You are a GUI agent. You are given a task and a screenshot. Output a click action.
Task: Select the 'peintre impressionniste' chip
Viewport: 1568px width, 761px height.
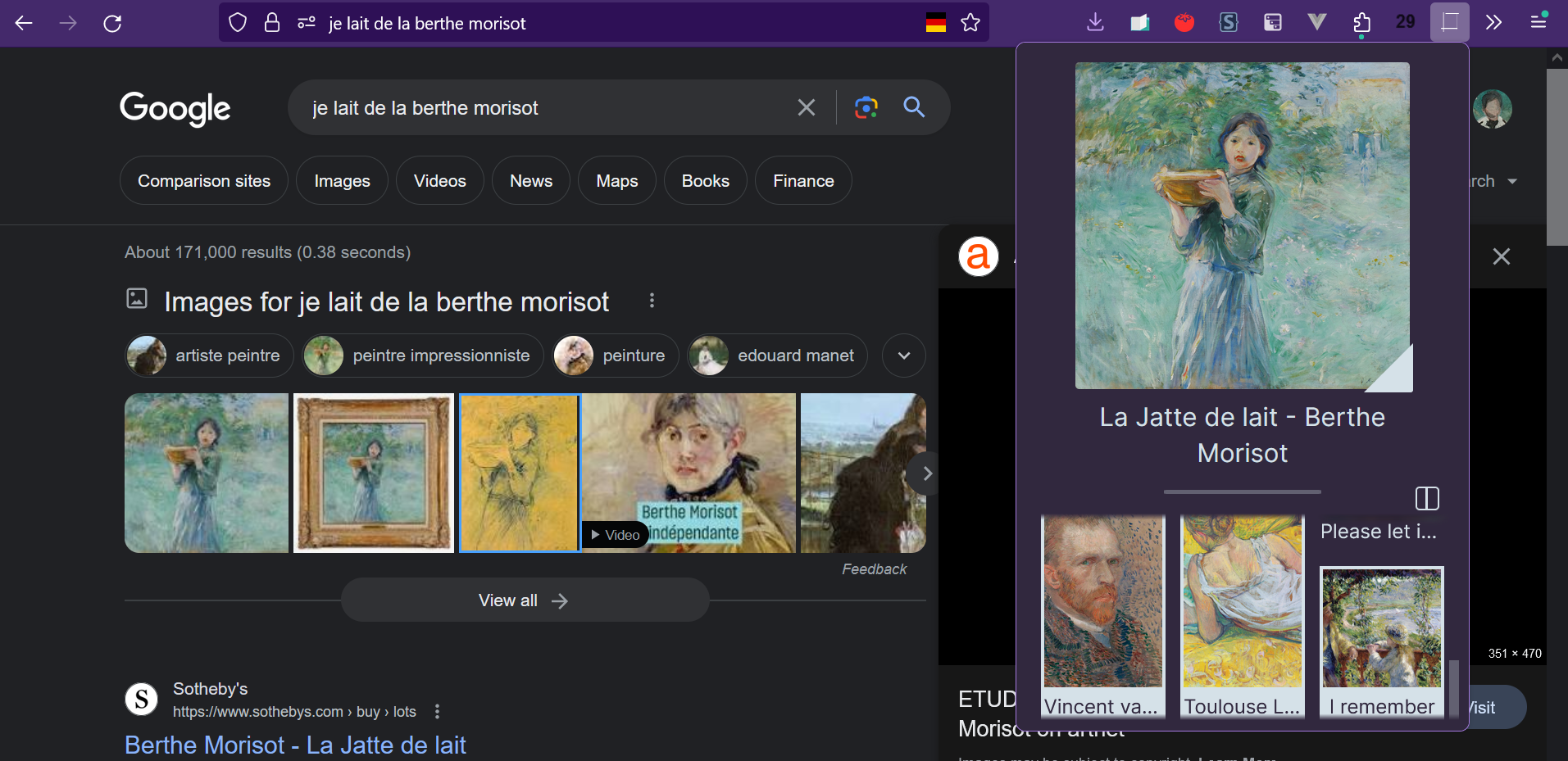point(423,356)
